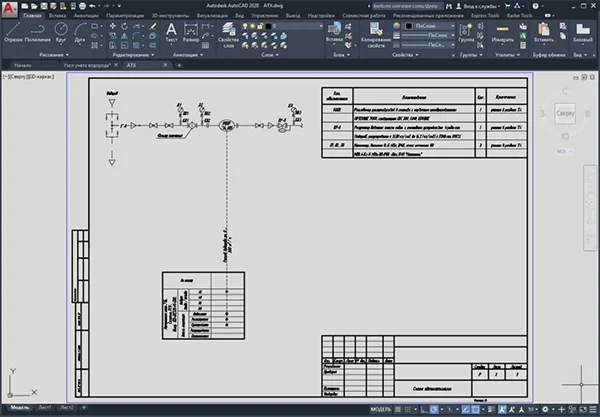The image size is (600, 417).
Task: Click the object color wheel icon in Свойства
Action: point(396,26)
